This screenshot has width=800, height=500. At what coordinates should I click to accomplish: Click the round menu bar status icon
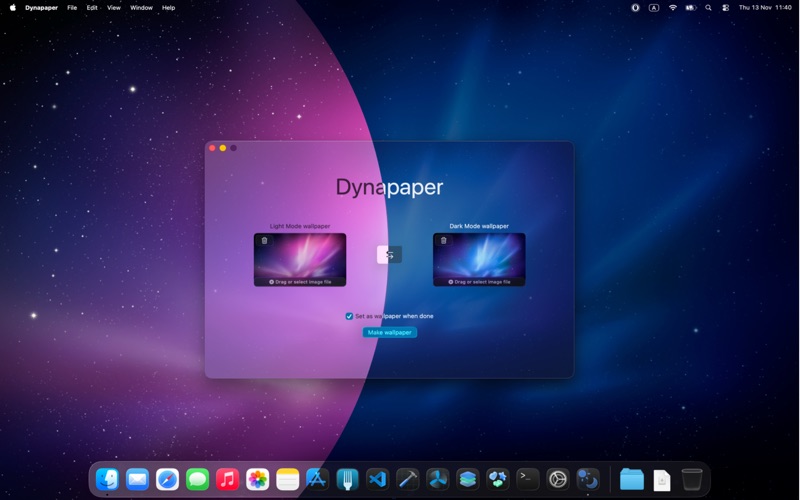[x=635, y=8]
